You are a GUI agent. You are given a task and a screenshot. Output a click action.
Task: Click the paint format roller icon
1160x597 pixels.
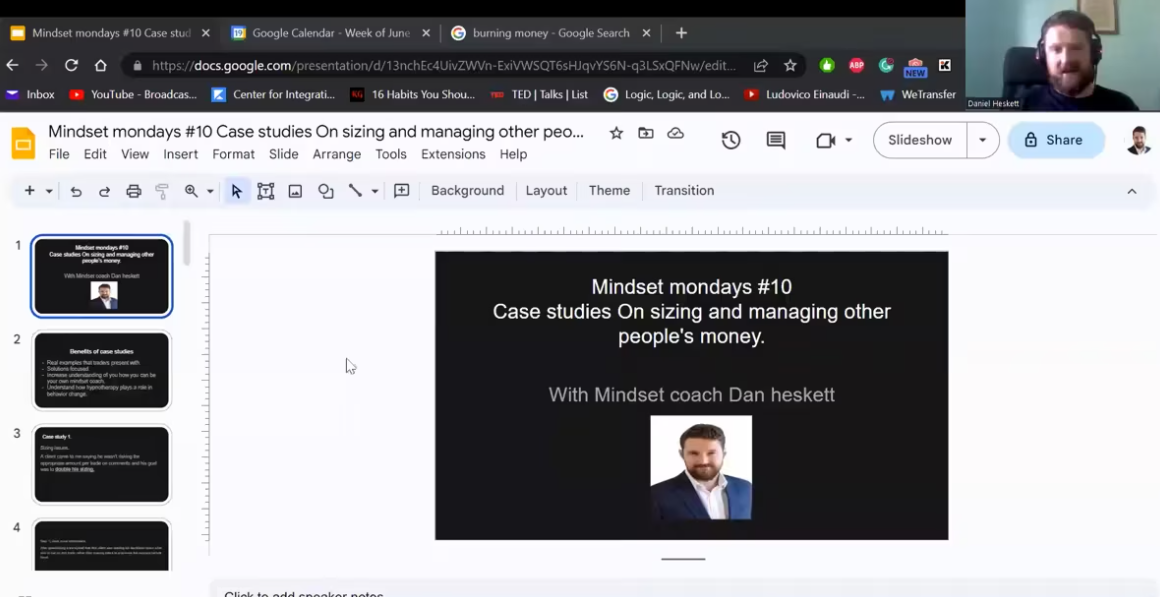click(162, 191)
